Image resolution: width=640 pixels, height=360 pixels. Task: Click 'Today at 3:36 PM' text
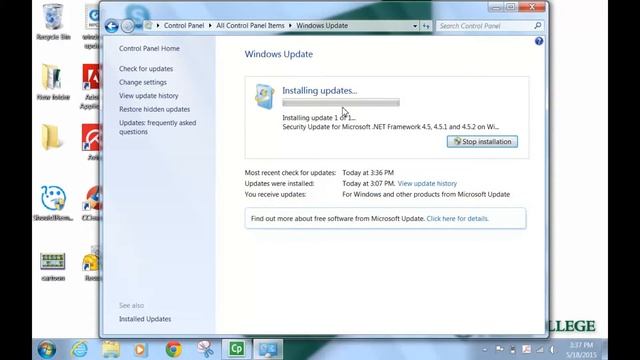[x=368, y=173]
